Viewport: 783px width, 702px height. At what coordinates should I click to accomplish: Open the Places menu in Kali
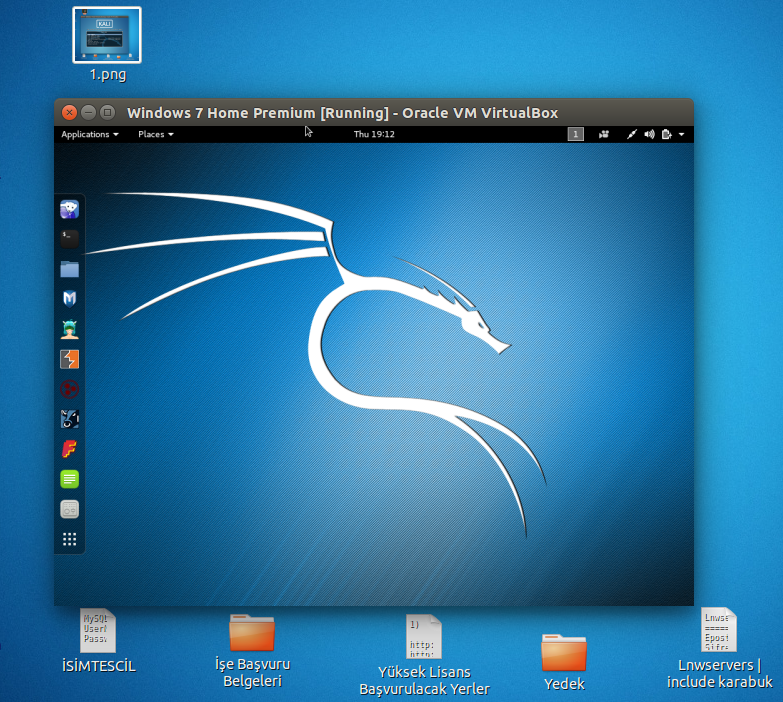[155, 134]
